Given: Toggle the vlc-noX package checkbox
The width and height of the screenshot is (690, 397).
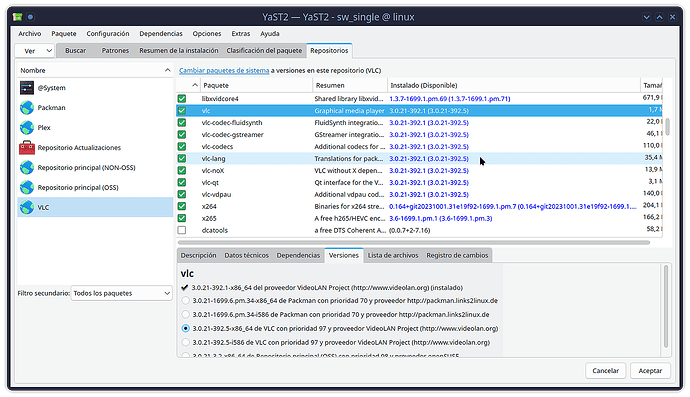Looking at the screenshot, I should pyautogui.click(x=182, y=170).
